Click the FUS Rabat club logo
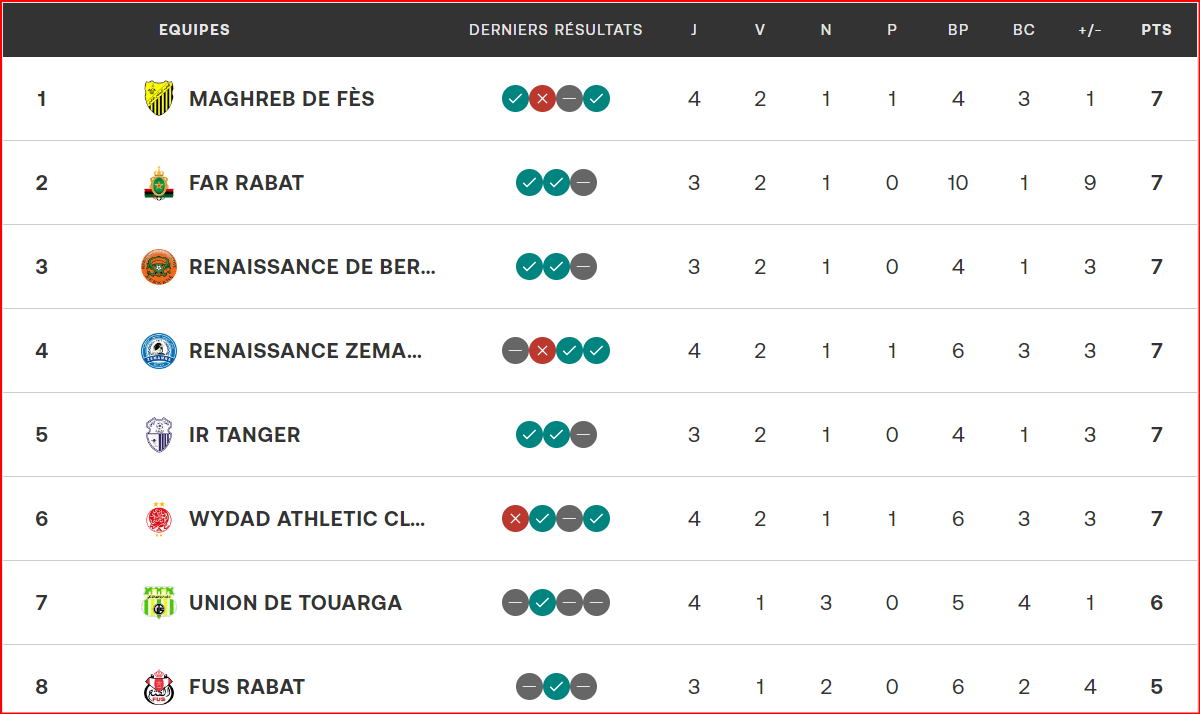Viewport: 1200px width, 714px height. 159,687
